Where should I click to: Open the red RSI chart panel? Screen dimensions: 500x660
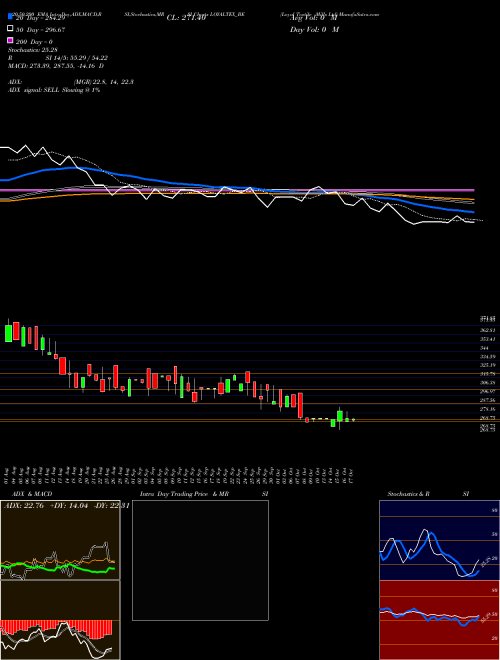point(439,620)
